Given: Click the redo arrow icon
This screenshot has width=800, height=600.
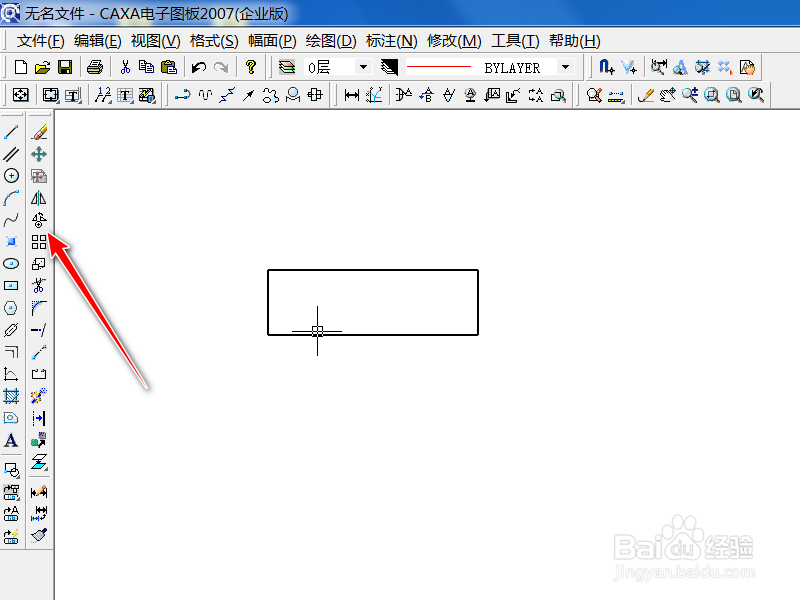Looking at the screenshot, I should click(221, 67).
